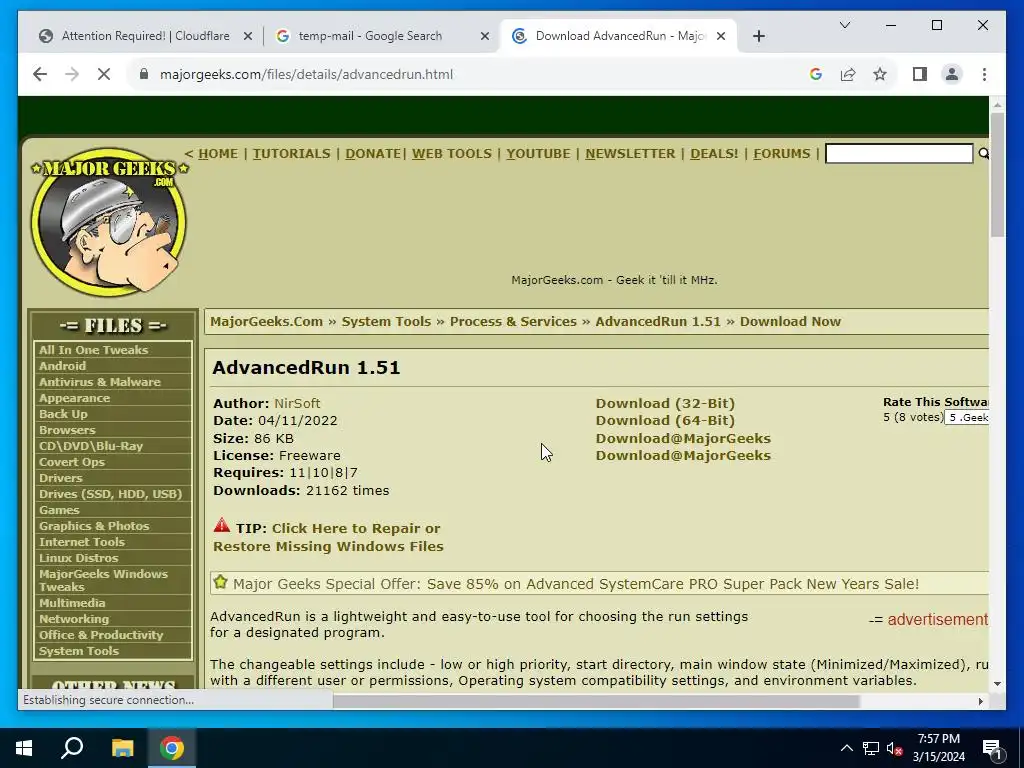1024x768 pixels.
Task: Open the Networking category
Action: (74, 619)
